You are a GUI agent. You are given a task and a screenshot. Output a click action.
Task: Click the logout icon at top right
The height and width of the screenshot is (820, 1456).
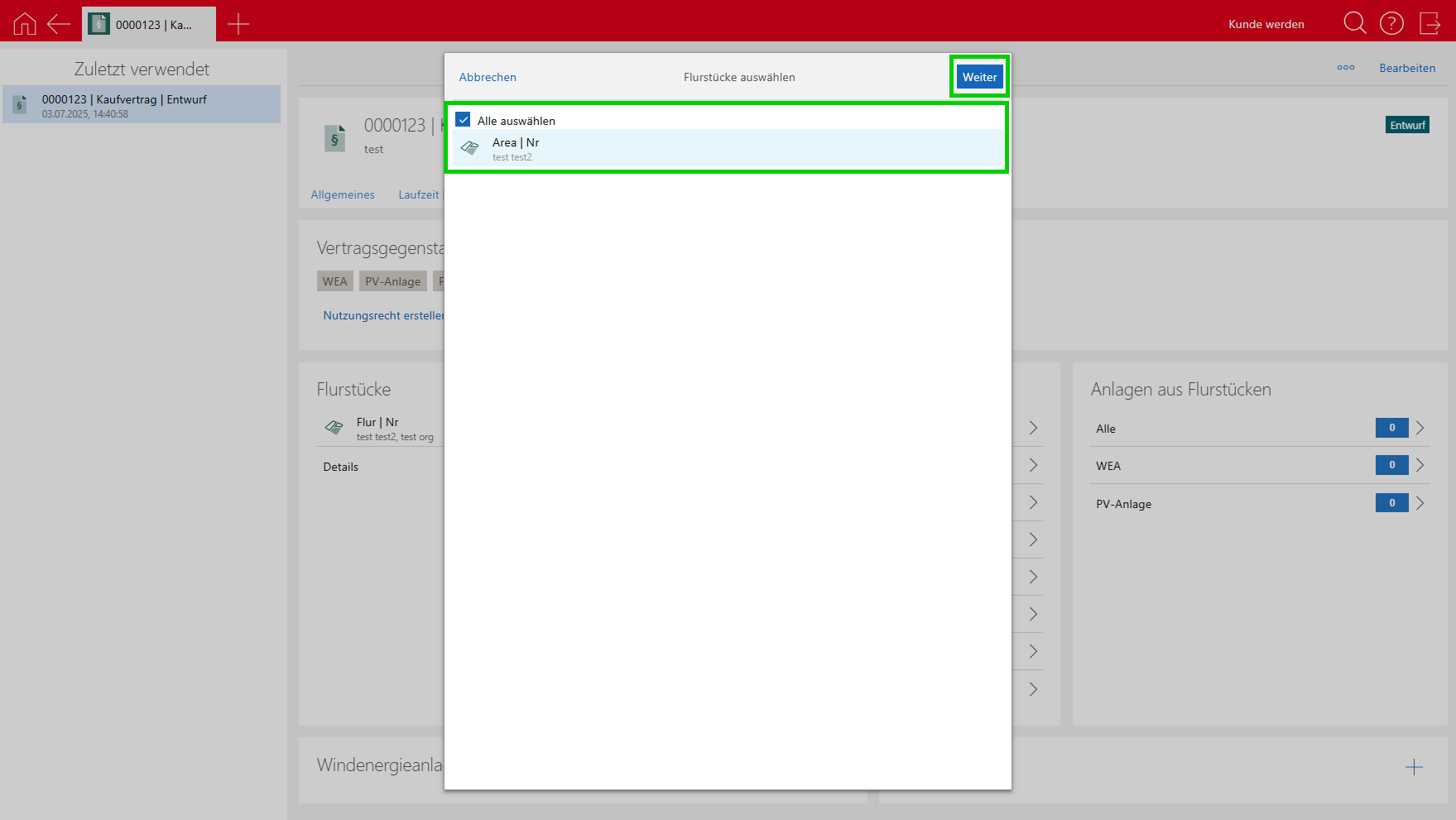pos(1430,23)
